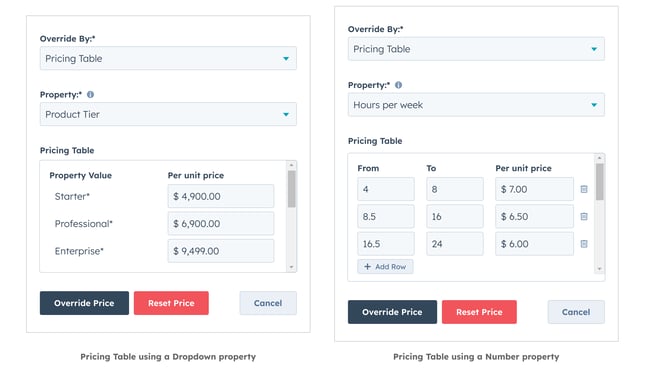This screenshot has height=375, width=659.
Task: Expand the Hours per week property dropdown
Action: tap(476, 105)
